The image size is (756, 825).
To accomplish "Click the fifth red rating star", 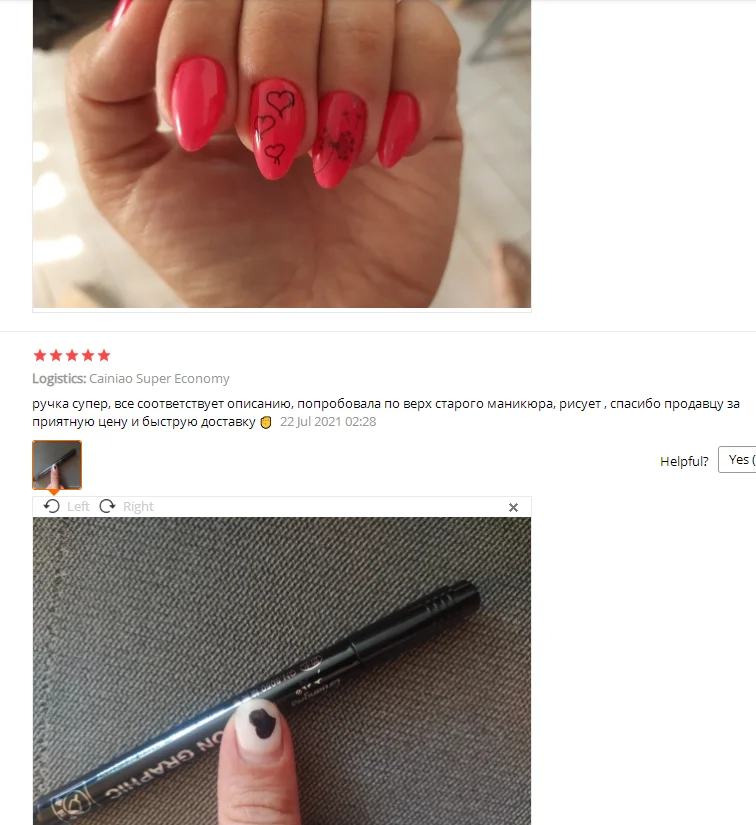I will pos(104,355).
